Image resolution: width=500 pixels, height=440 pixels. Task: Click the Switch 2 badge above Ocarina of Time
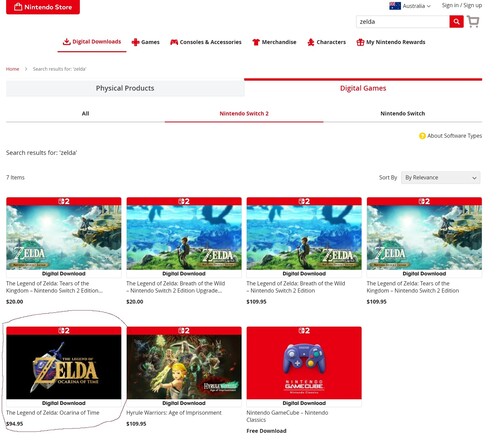[x=64, y=331]
